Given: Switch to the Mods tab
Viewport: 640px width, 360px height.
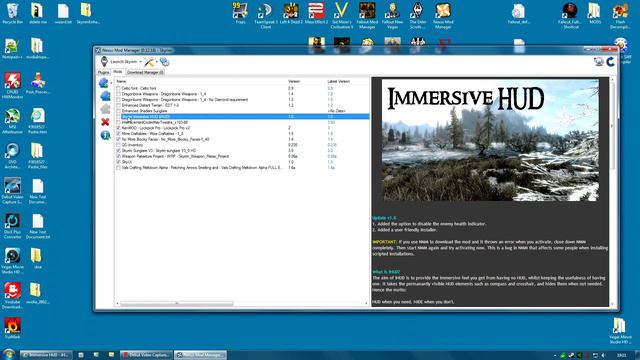Looking at the screenshot, I should point(118,72).
